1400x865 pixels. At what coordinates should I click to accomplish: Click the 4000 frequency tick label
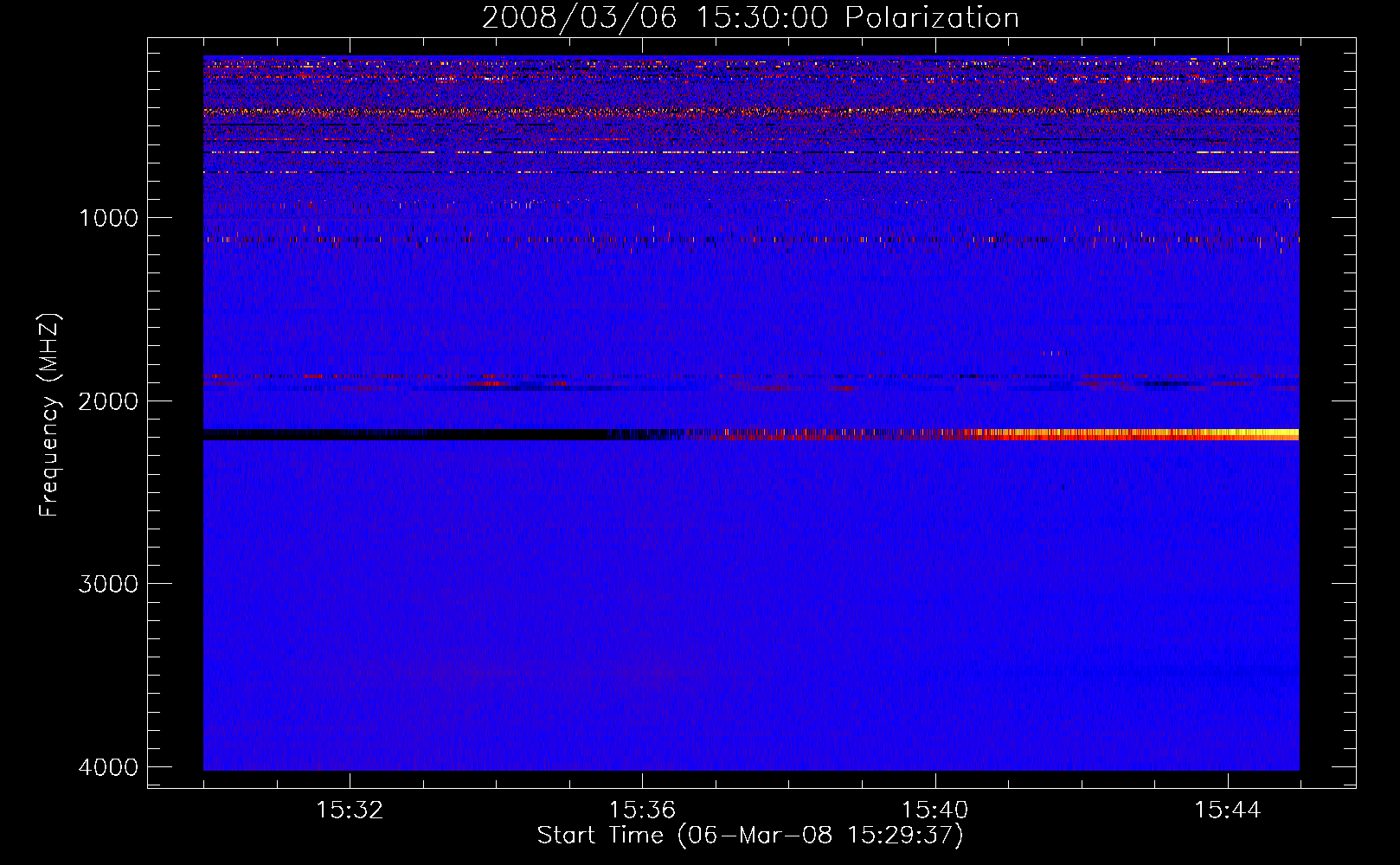tap(108, 767)
